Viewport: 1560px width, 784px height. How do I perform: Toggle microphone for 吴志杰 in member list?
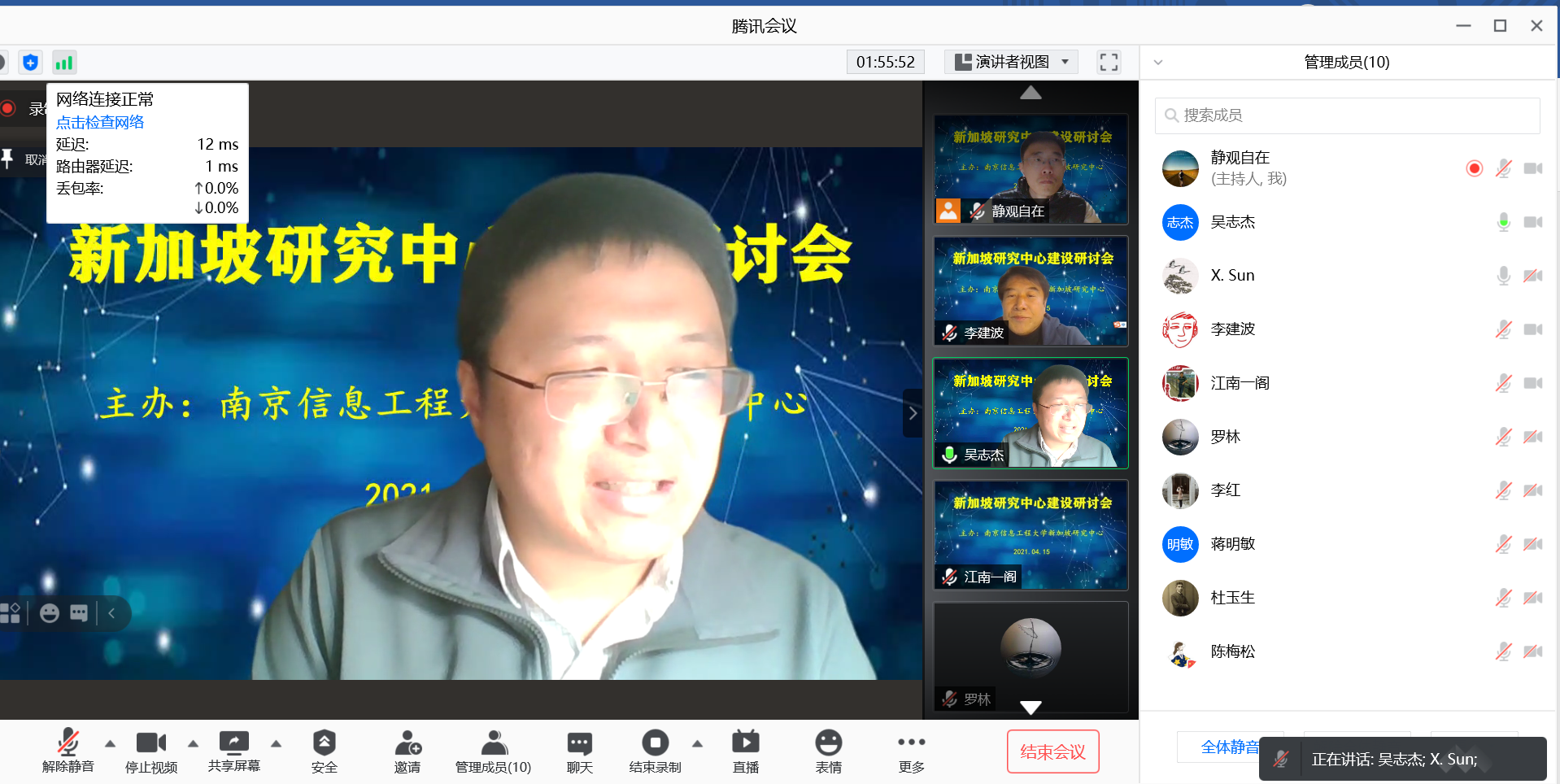pyautogui.click(x=1503, y=222)
